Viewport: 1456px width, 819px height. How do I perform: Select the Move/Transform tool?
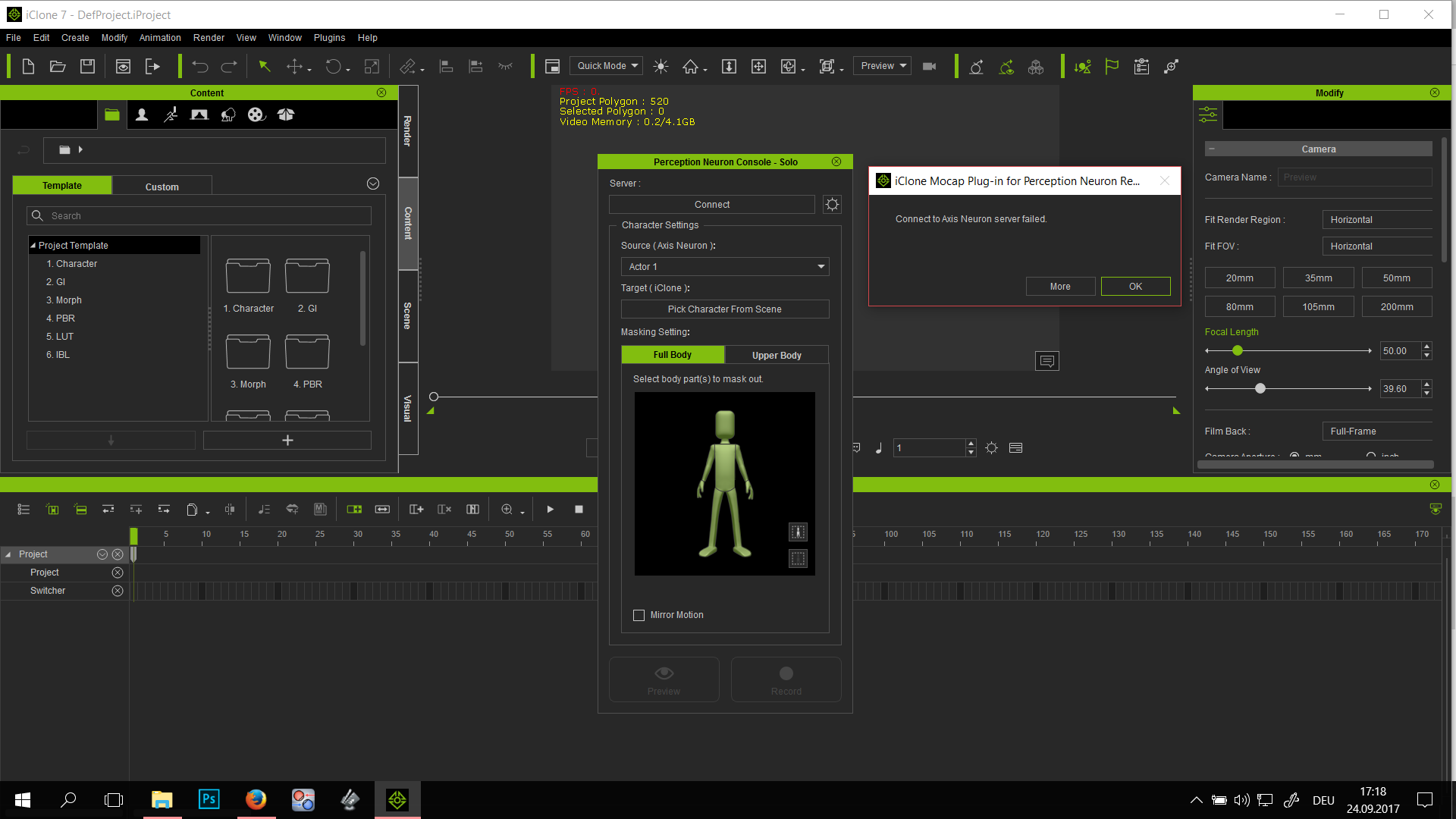pos(294,67)
